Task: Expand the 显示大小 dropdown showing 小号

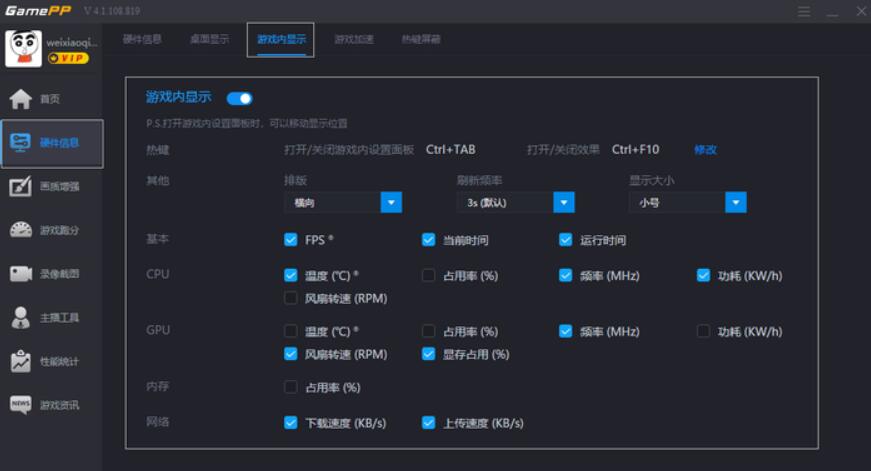Action: coord(736,202)
